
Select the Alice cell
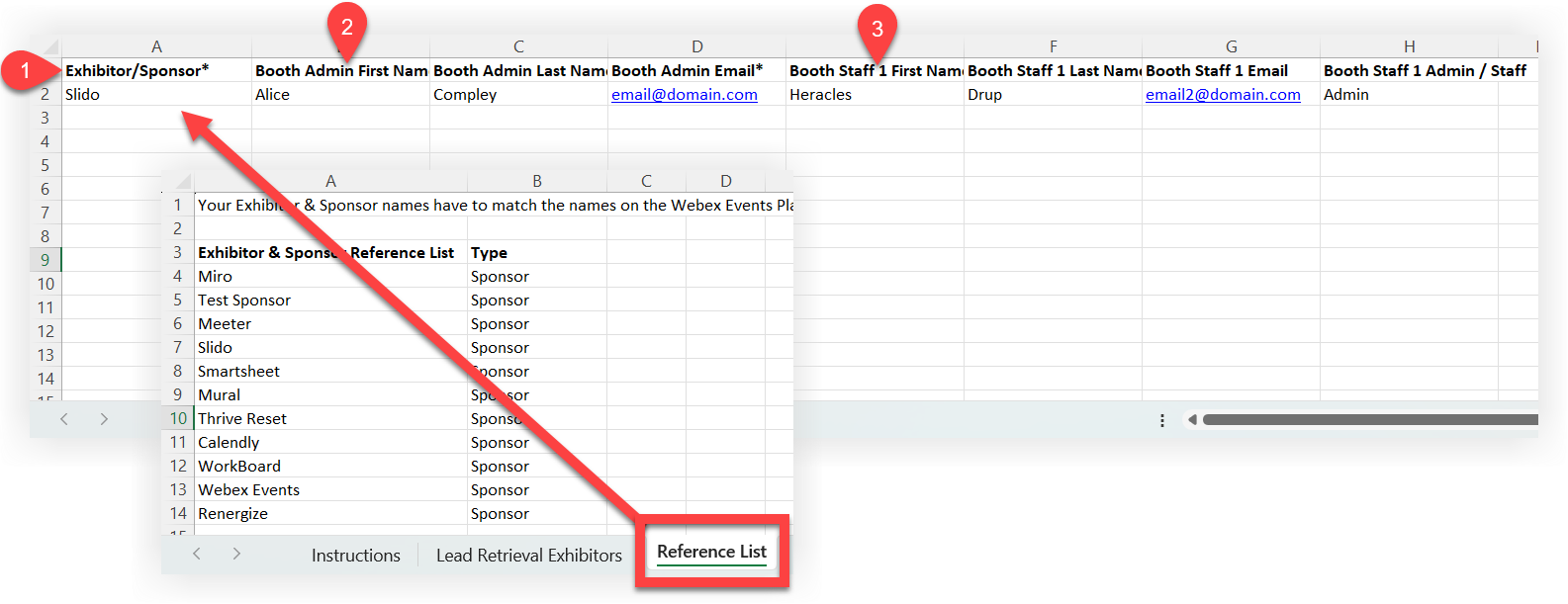tap(340, 94)
